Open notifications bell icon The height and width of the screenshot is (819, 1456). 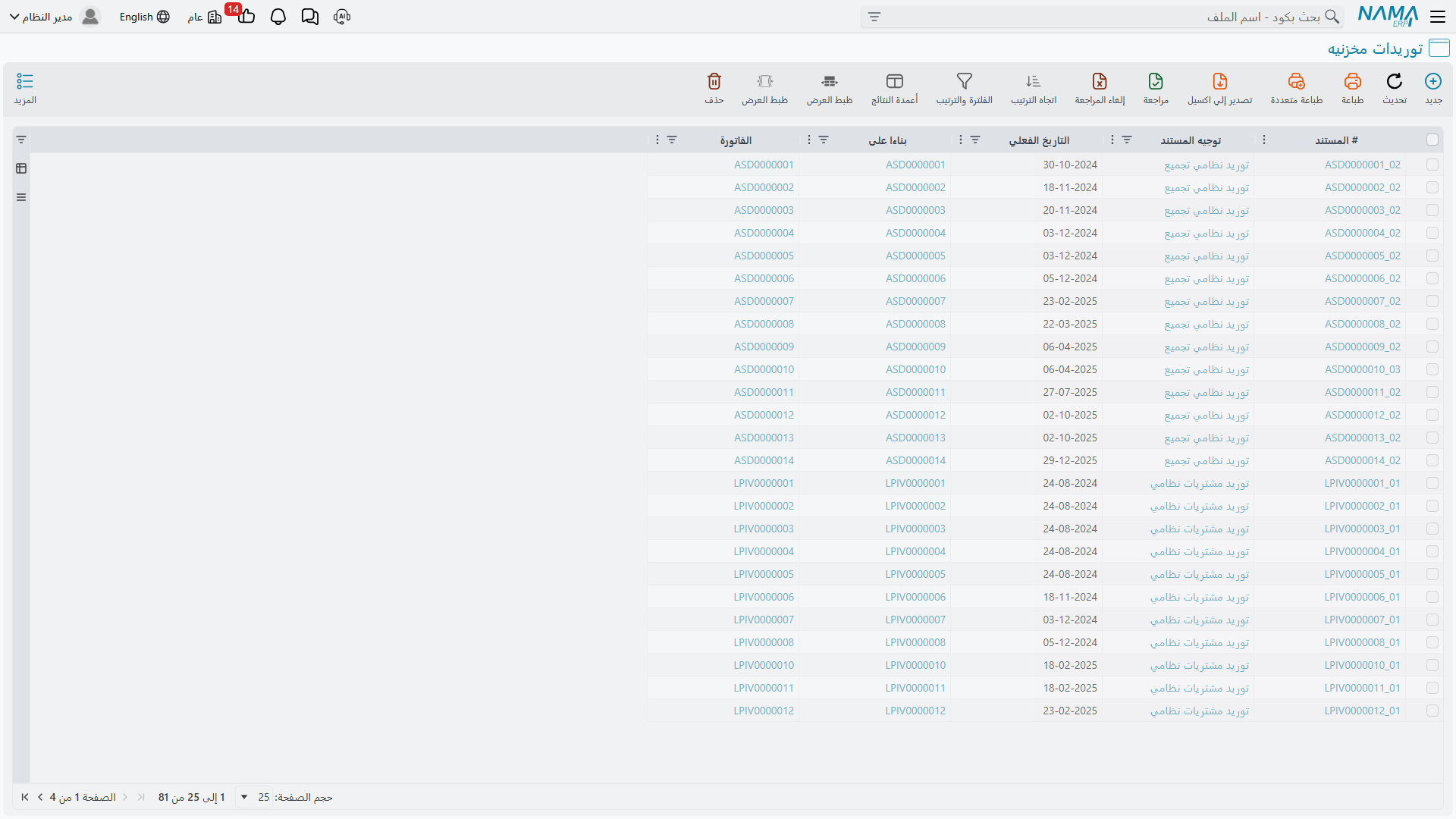coord(278,17)
